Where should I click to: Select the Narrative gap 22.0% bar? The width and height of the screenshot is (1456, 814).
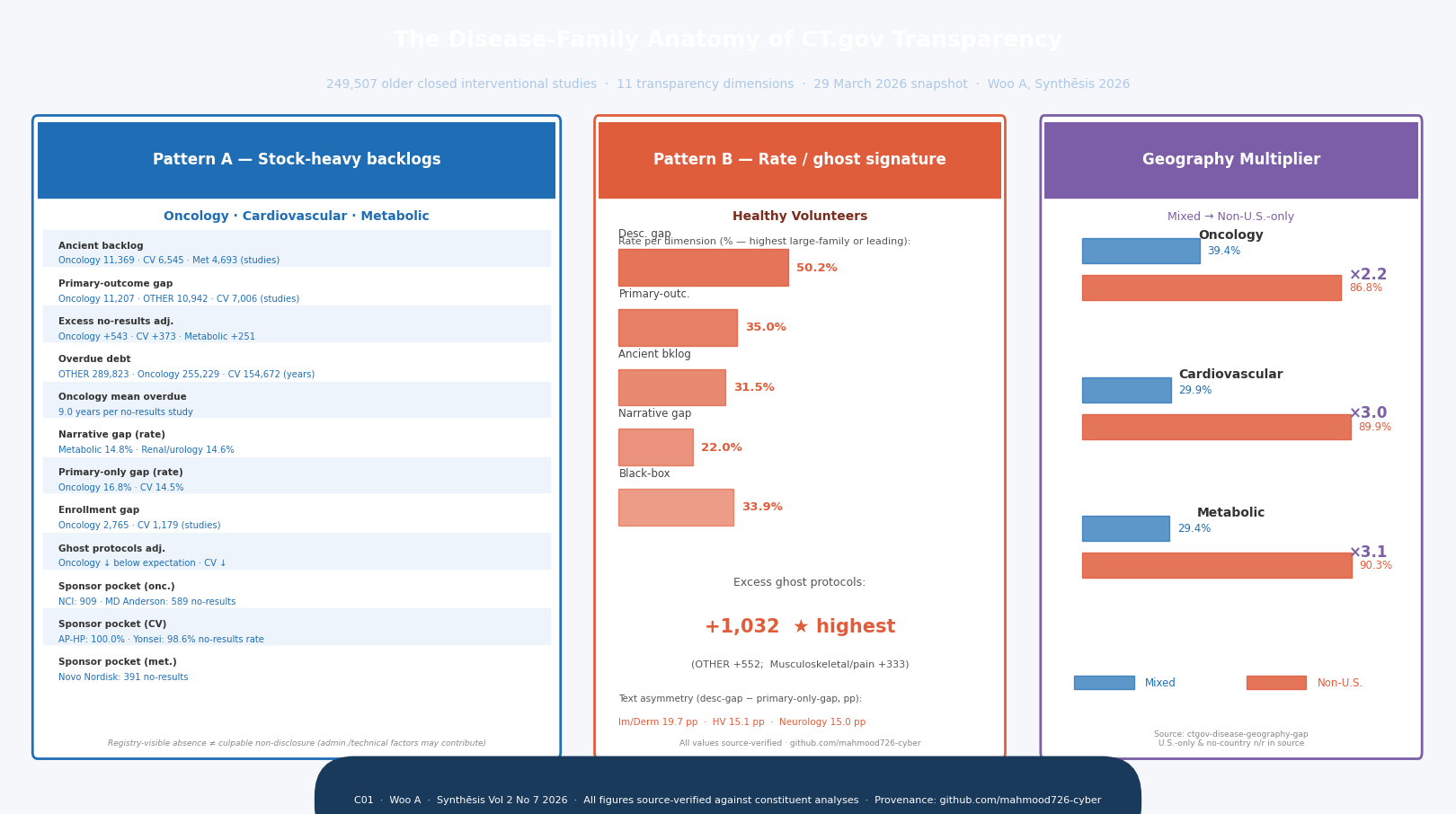[655, 447]
